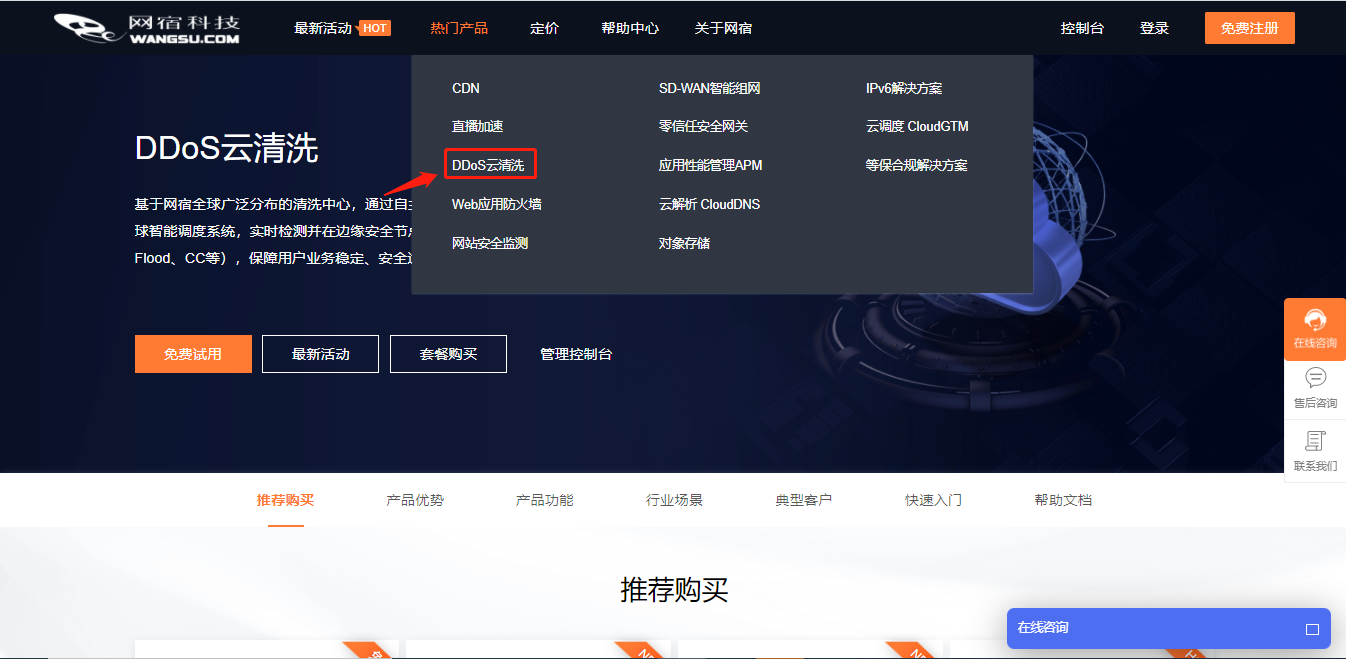Select 直播加速 in the dropdown menu

click(477, 126)
